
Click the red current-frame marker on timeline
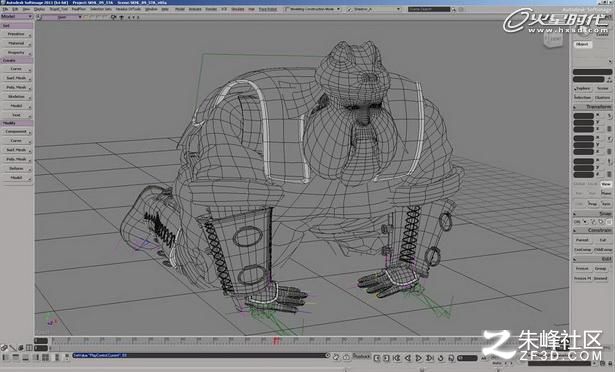pyautogui.click(x=277, y=340)
